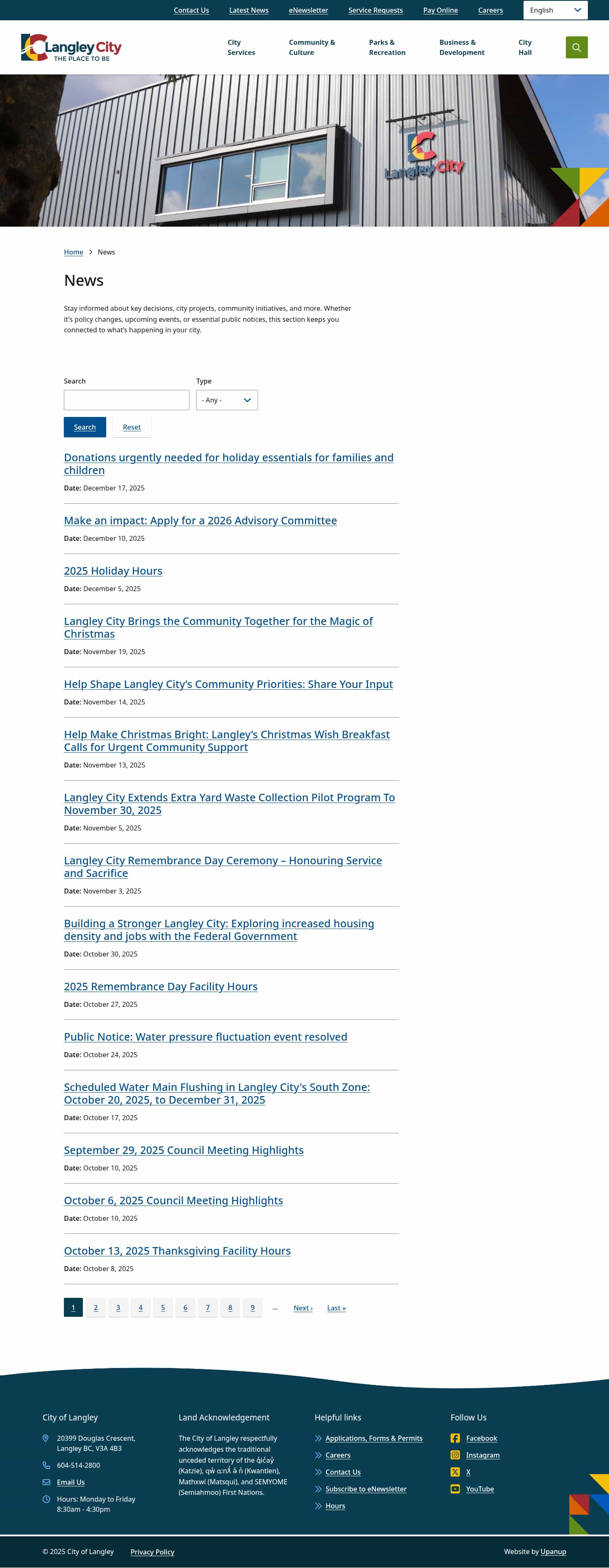Click the X social media icon
Viewport: 609px width, 1568px height.
point(455,1472)
